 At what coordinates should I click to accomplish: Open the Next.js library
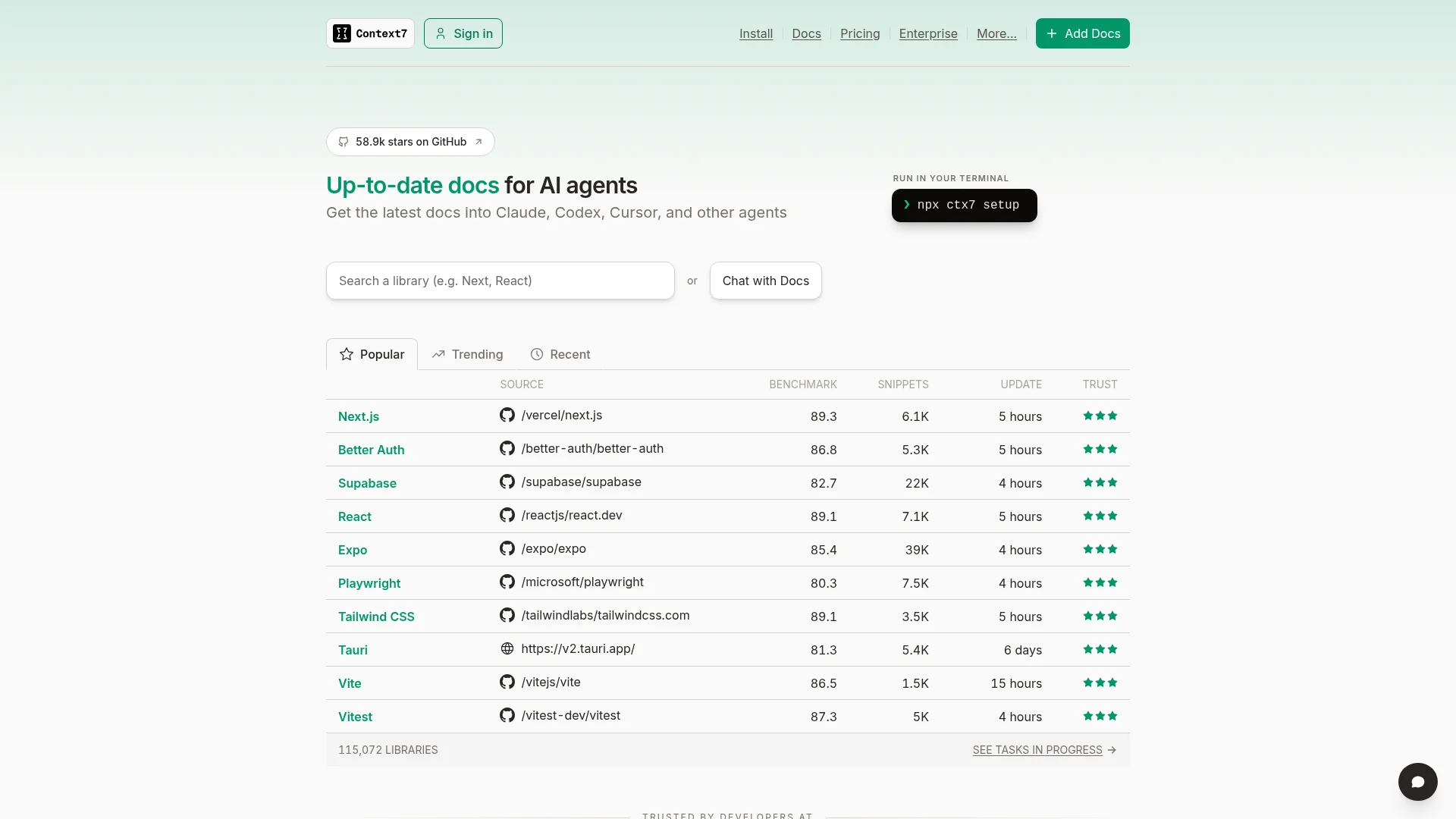click(359, 416)
